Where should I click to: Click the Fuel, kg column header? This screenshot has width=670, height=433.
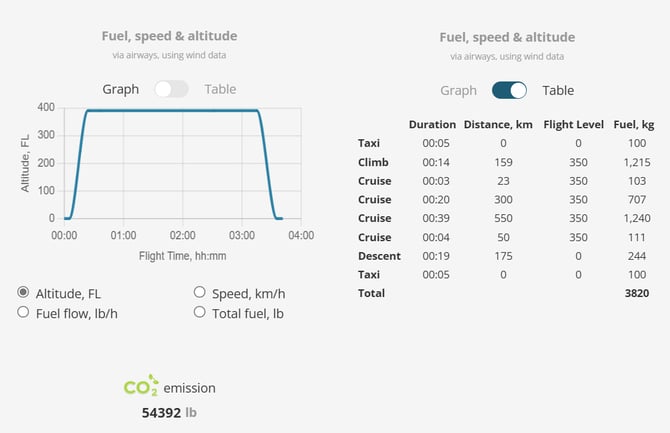634,125
